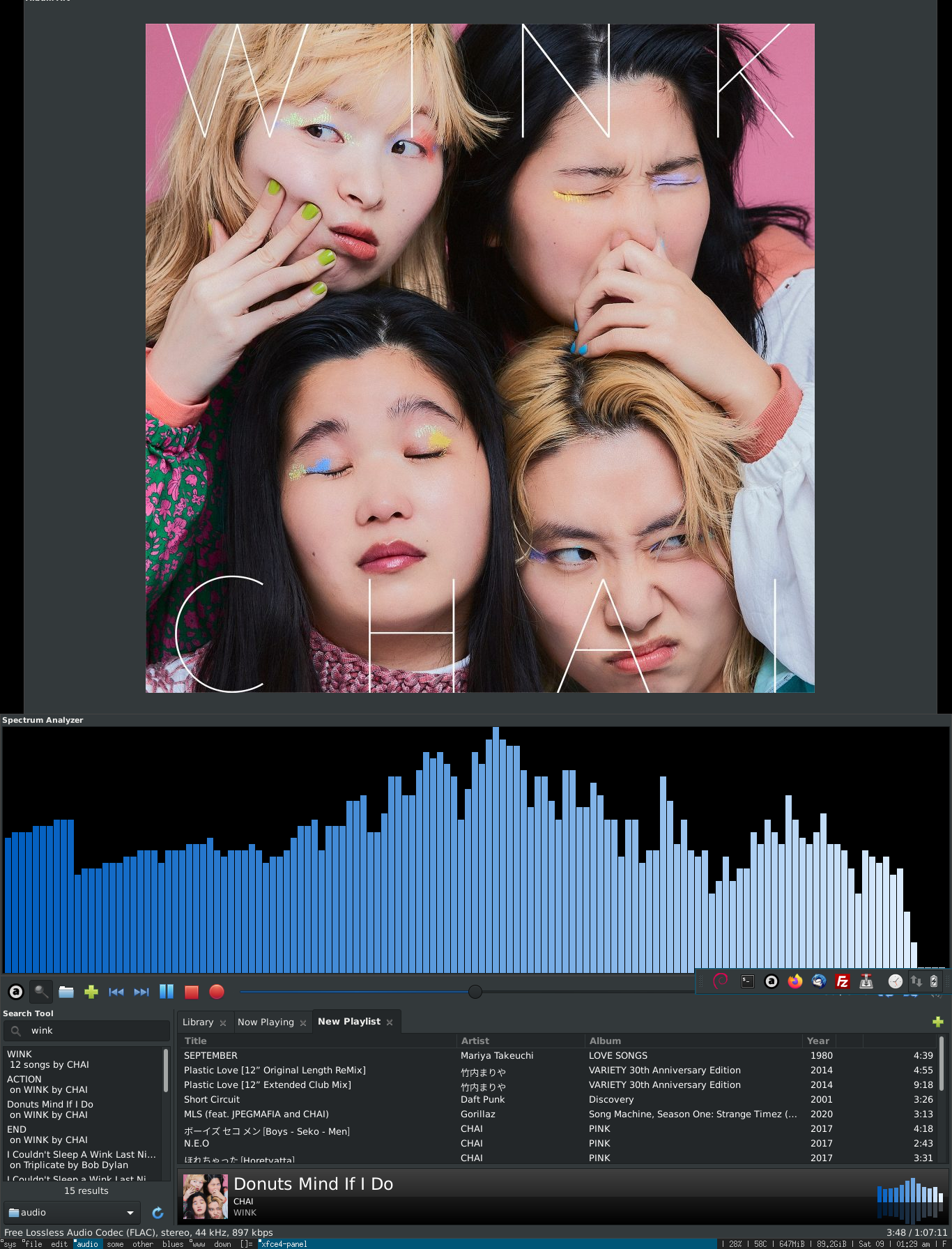The image size is (952, 1249).
Task: Switch to the 'sys' workspace tag
Action: [10, 1244]
